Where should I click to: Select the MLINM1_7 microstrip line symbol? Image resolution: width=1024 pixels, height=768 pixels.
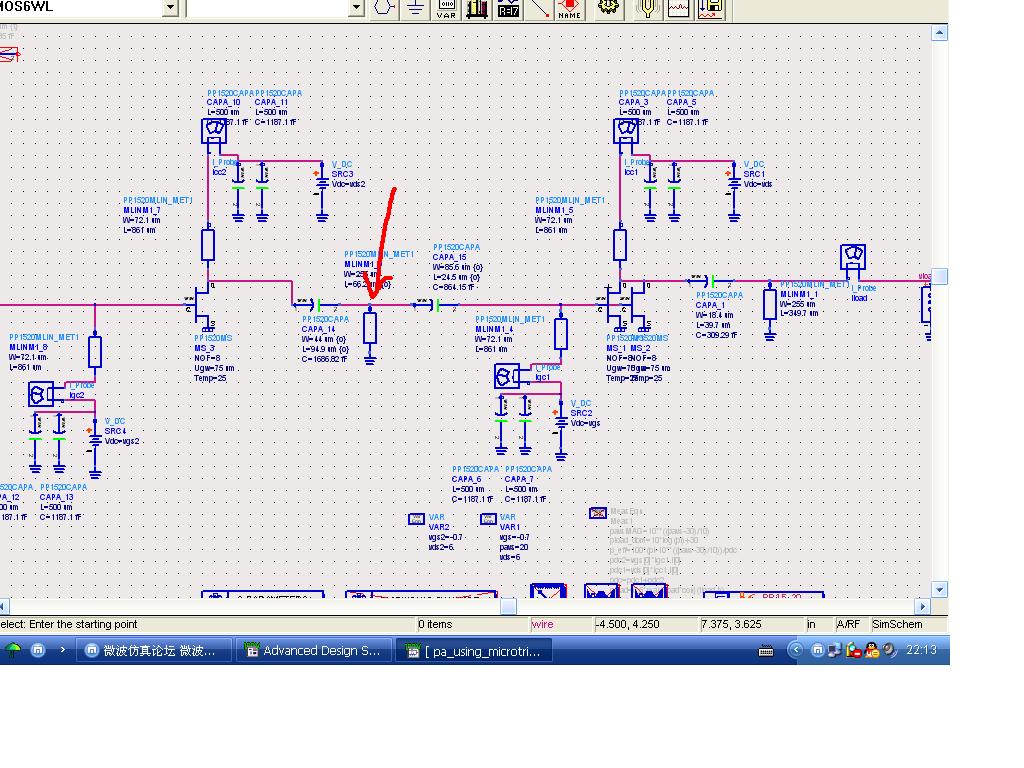pos(208,245)
